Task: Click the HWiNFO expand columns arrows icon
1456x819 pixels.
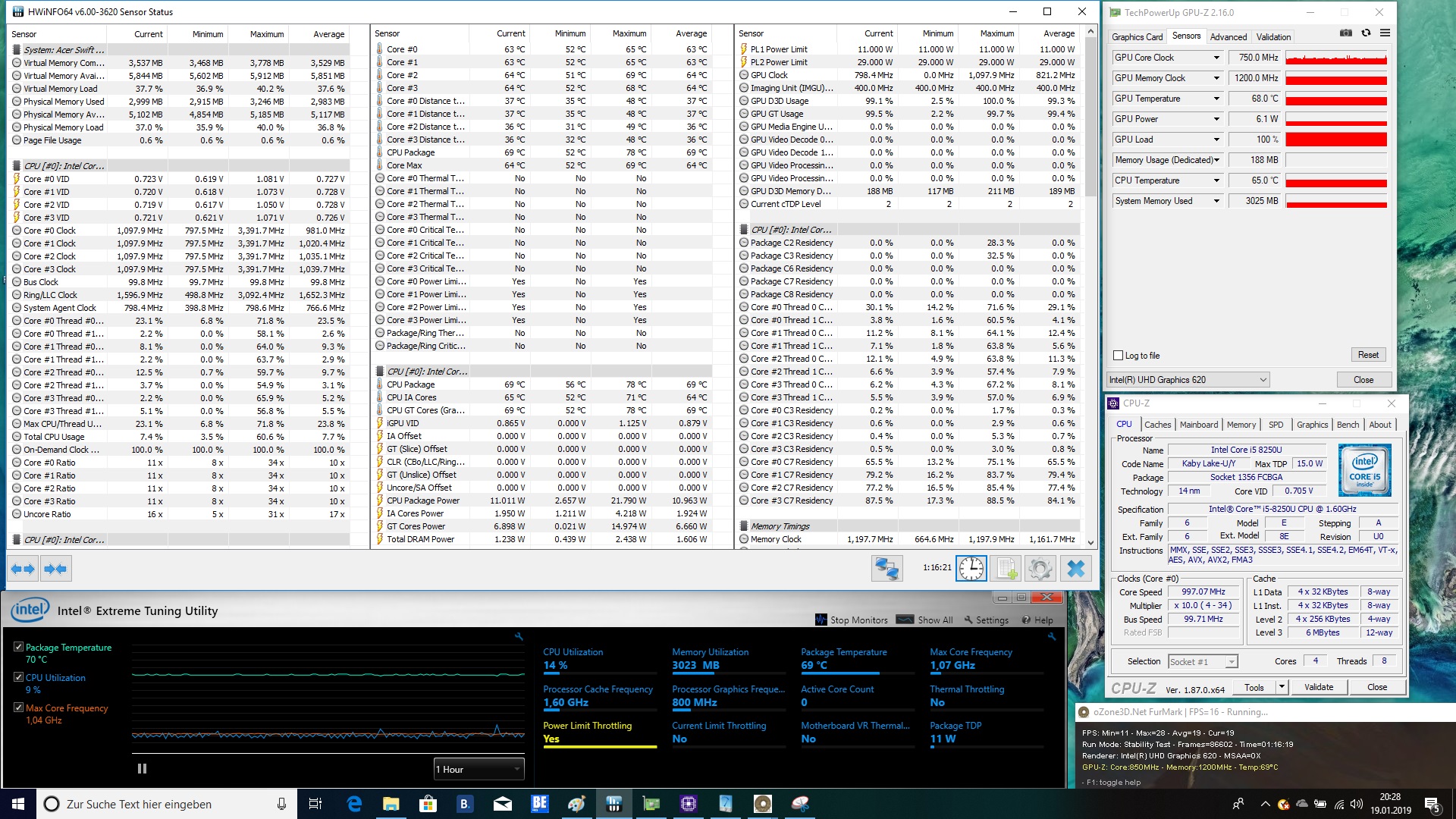Action: click(x=23, y=569)
